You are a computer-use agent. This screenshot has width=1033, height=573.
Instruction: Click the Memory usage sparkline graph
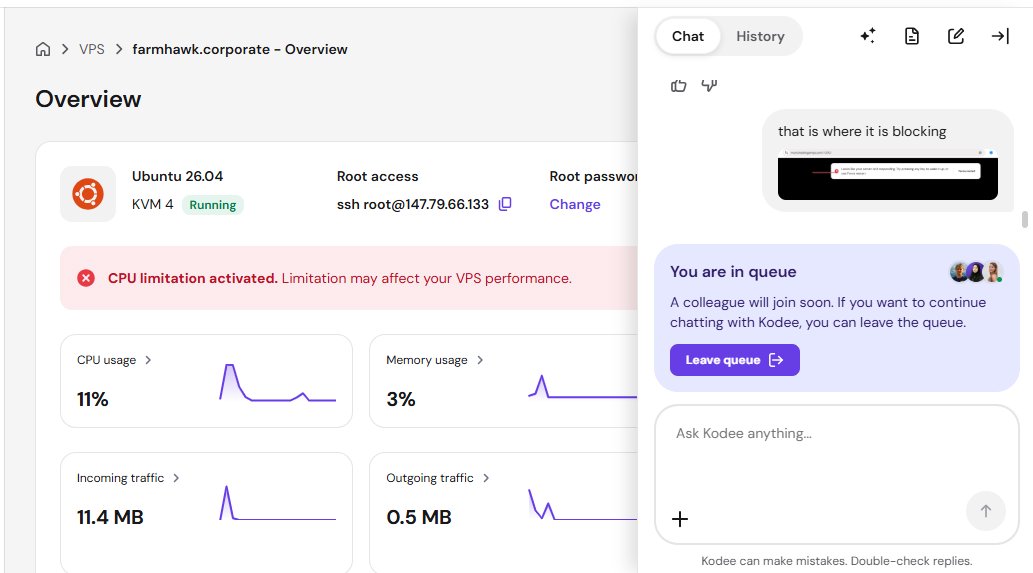coord(582,386)
